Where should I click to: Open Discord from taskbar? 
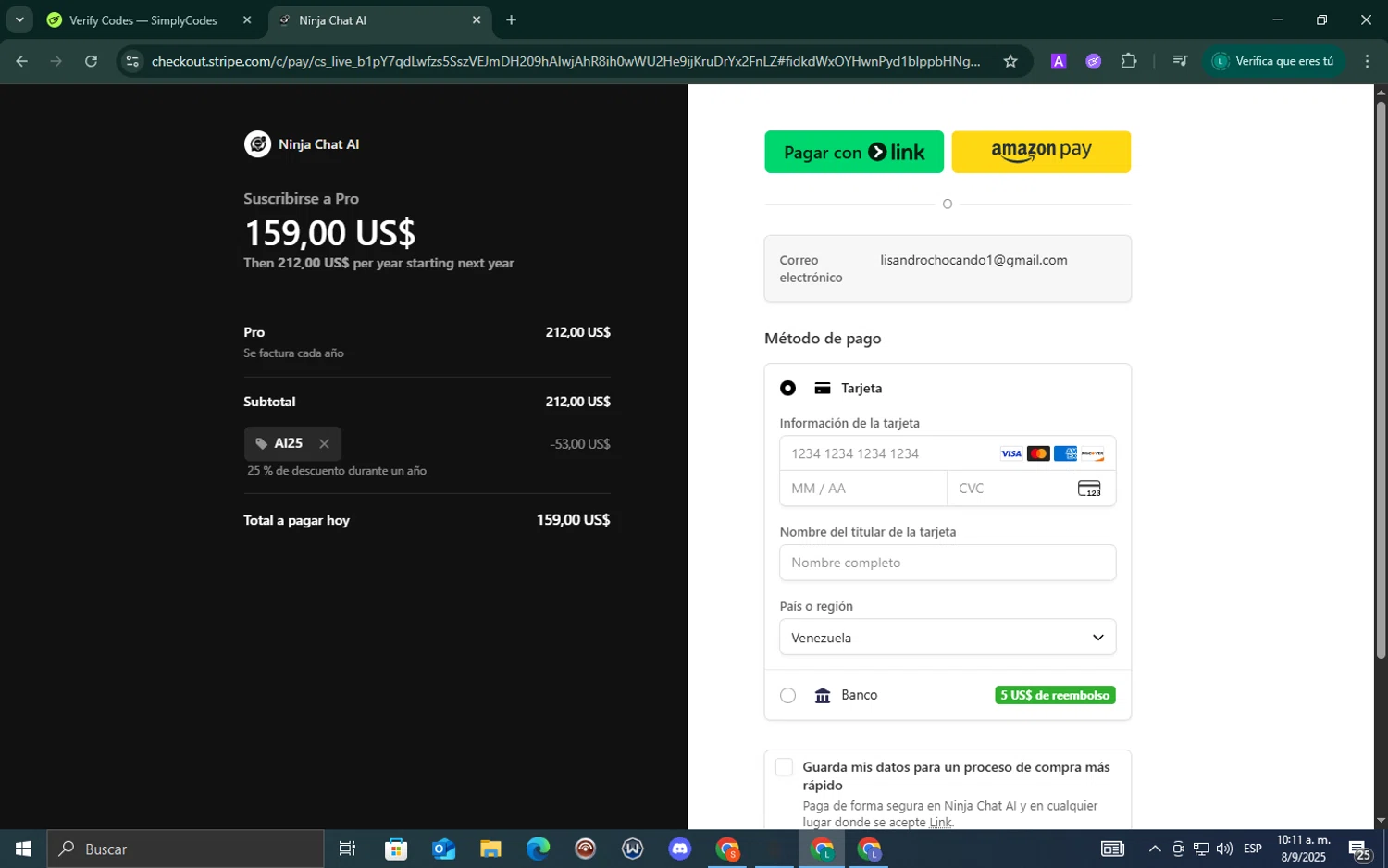pyautogui.click(x=680, y=849)
